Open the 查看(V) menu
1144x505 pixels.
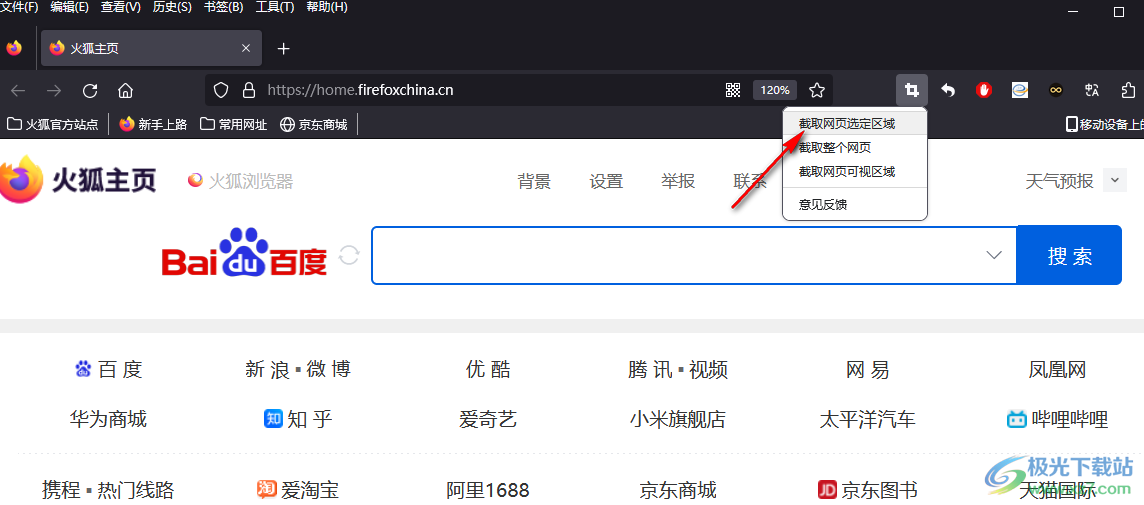(x=120, y=7)
